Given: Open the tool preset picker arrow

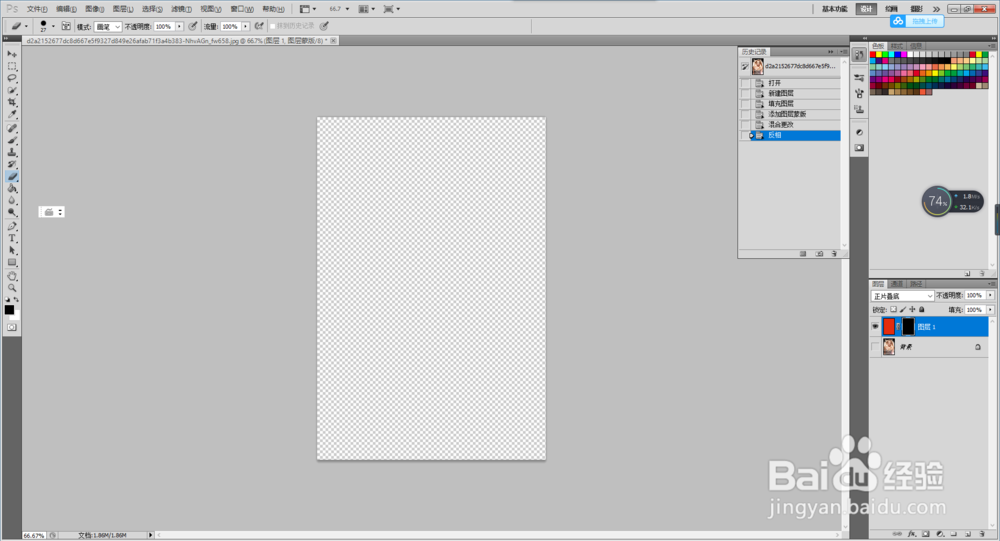Looking at the screenshot, I should pyautogui.click(x=26, y=26).
